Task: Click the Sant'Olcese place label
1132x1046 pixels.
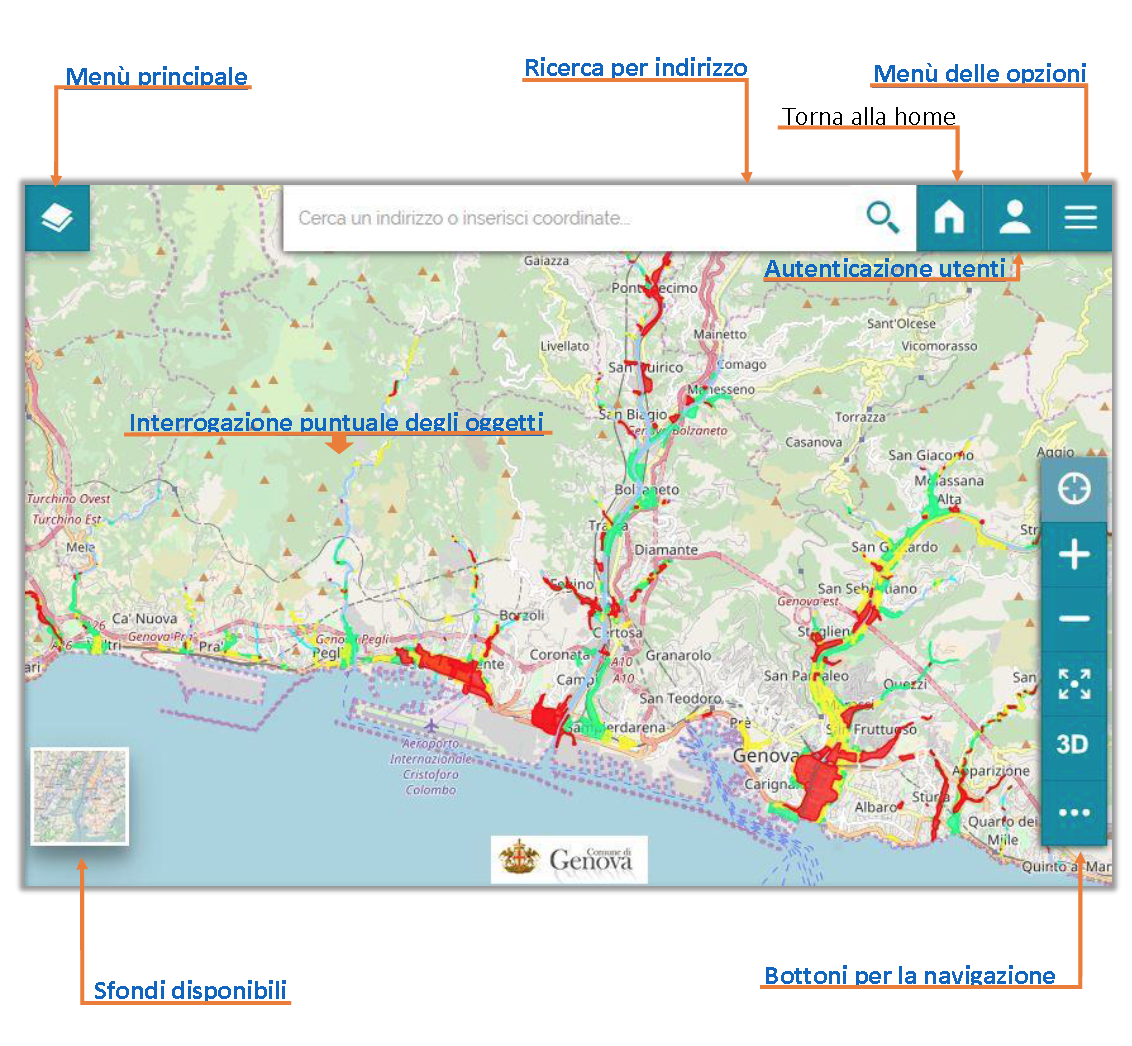Action: (x=900, y=323)
